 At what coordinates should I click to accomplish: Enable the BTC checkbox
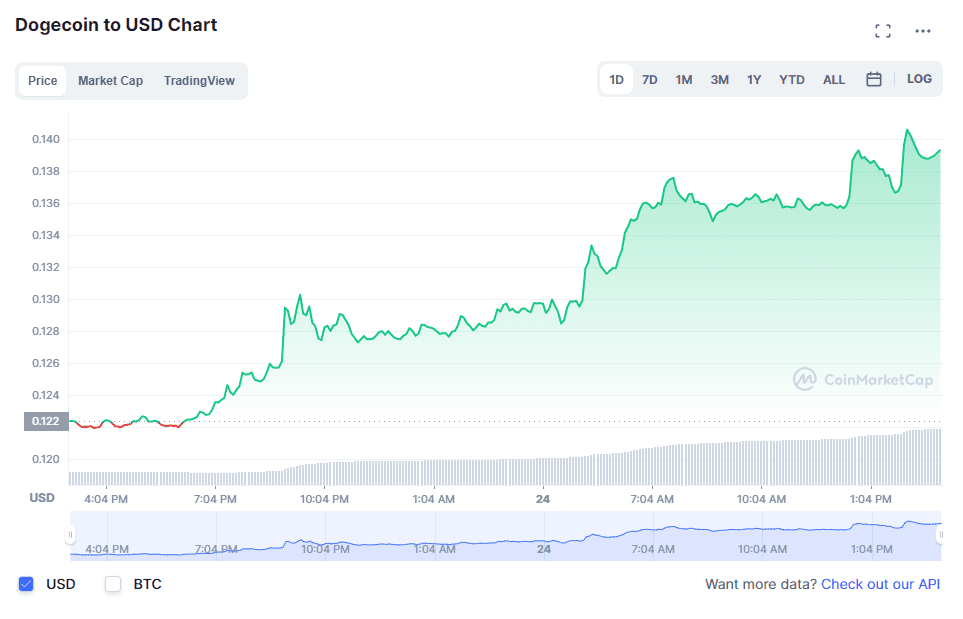coord(113,584)
